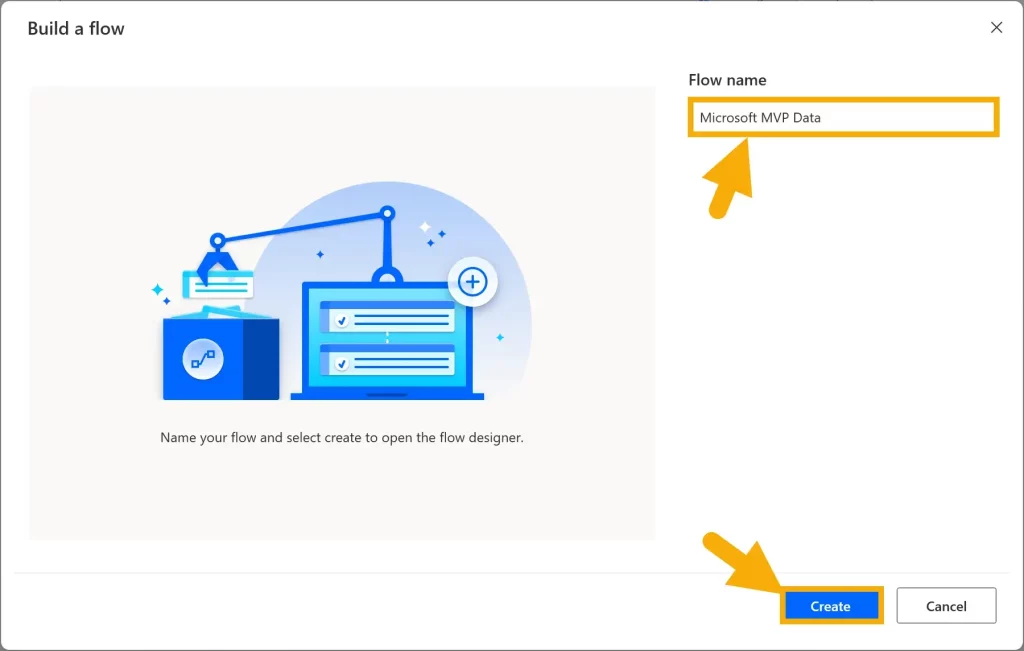Click the "Build a flow" dialog title
Screen dimensions: 1024x651
click(76, 28)
